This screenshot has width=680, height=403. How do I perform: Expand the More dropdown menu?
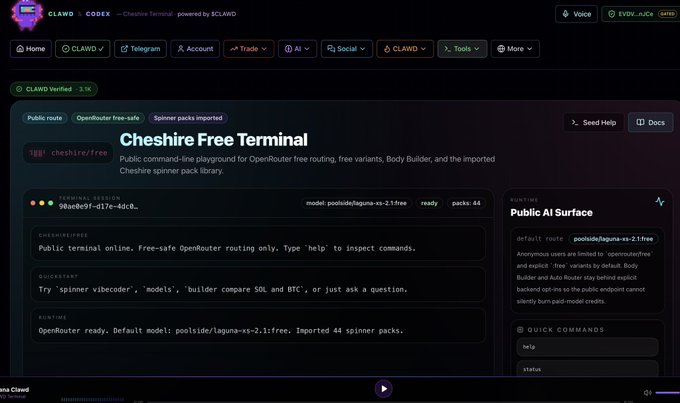point(515,49)
